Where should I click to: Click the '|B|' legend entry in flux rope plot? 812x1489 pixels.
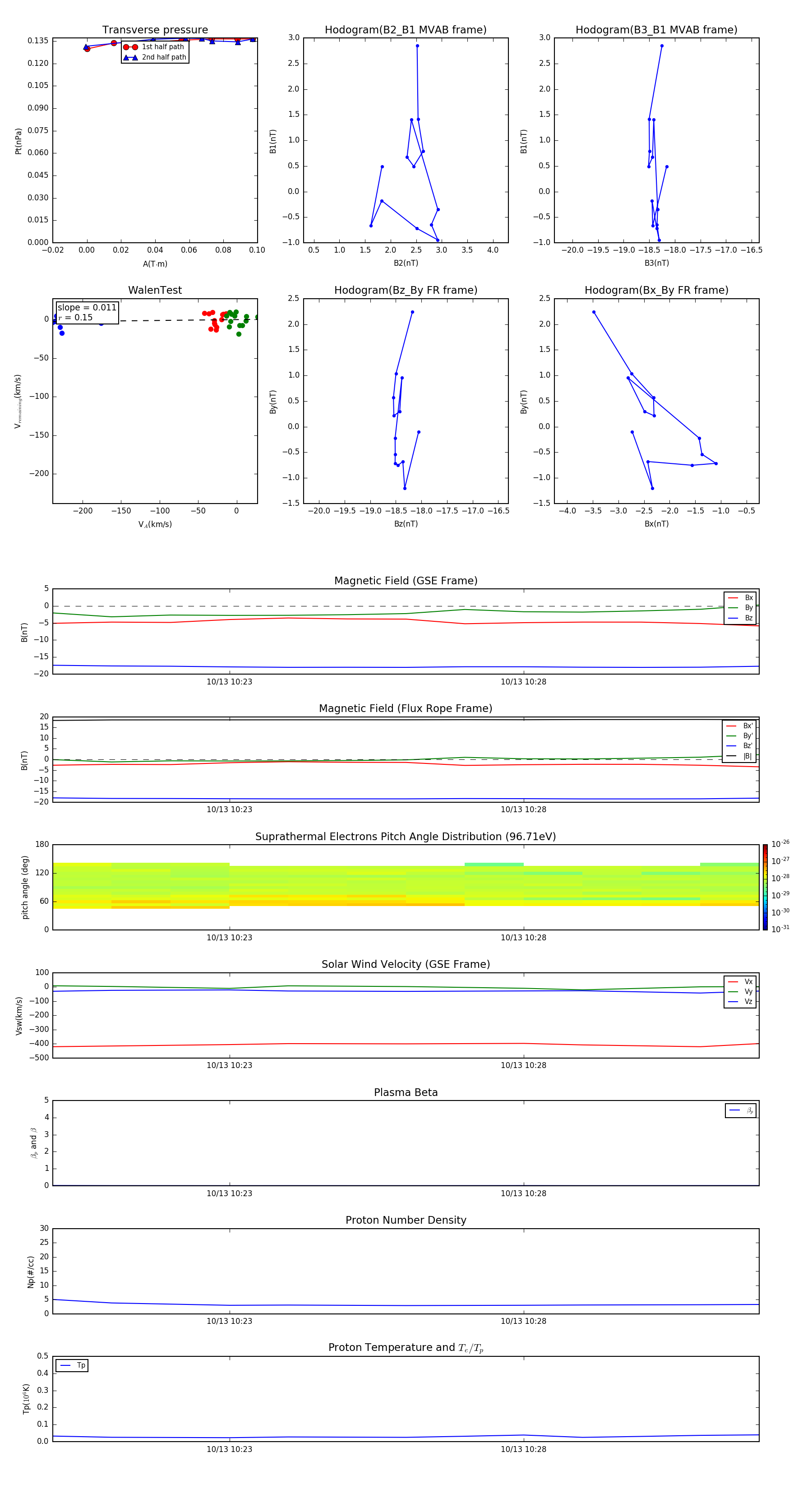point(739,756)
